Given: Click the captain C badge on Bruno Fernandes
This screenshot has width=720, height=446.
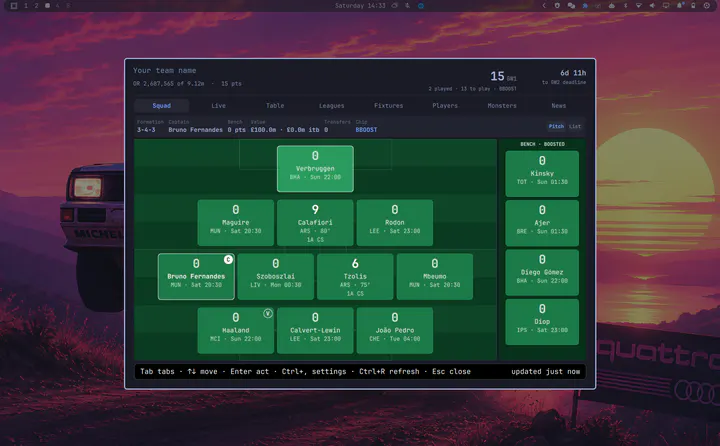Looking at the screenshot, I should click(228, 260).
